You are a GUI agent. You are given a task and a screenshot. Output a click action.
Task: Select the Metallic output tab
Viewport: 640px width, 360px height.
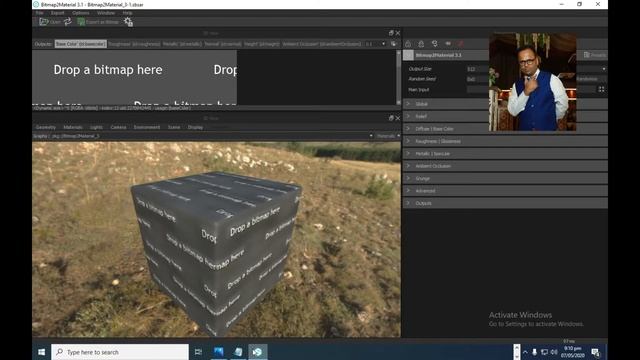tap(182, 44)
